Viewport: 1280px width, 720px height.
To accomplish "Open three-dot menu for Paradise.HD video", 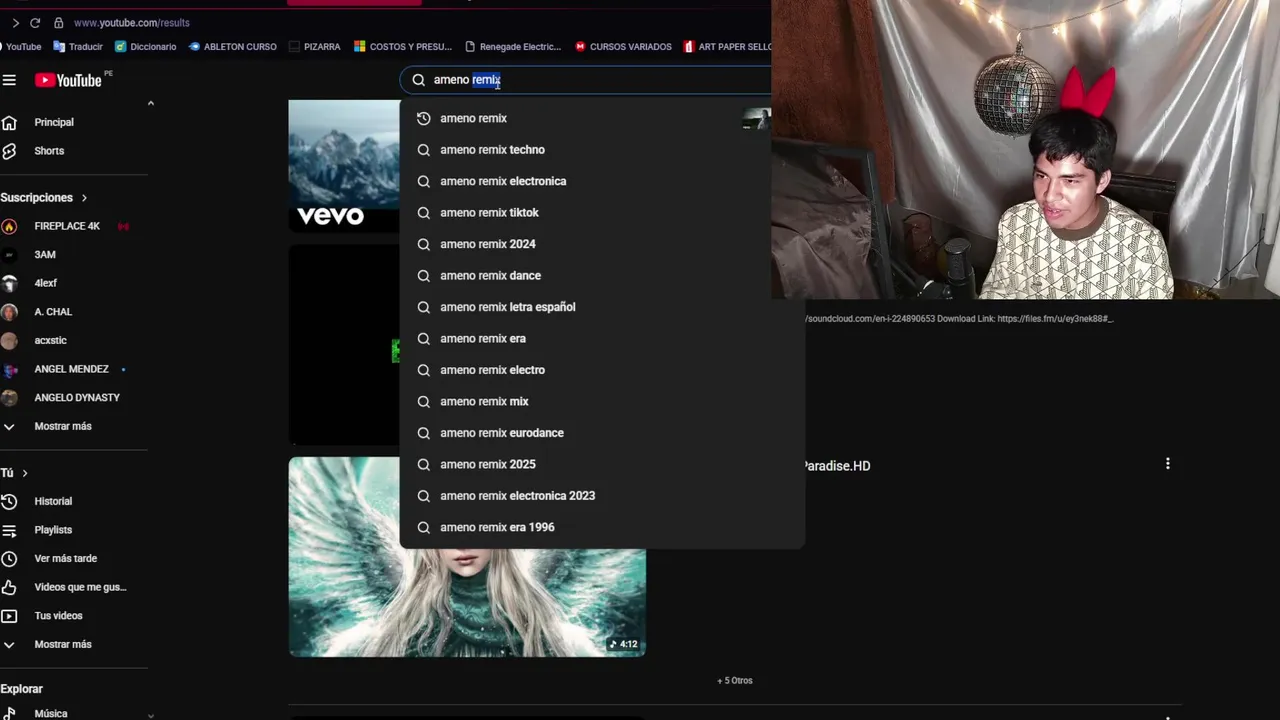I will [x=1167, y=464].
